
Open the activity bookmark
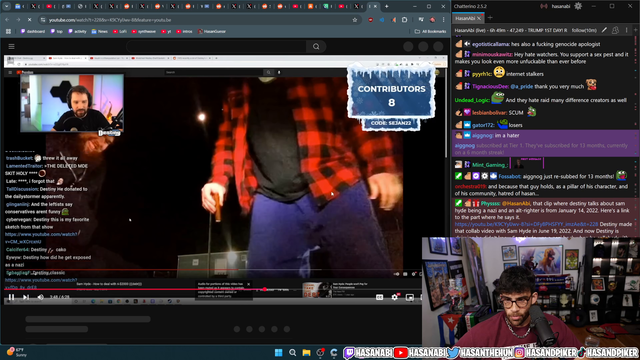tap(77, 31)
